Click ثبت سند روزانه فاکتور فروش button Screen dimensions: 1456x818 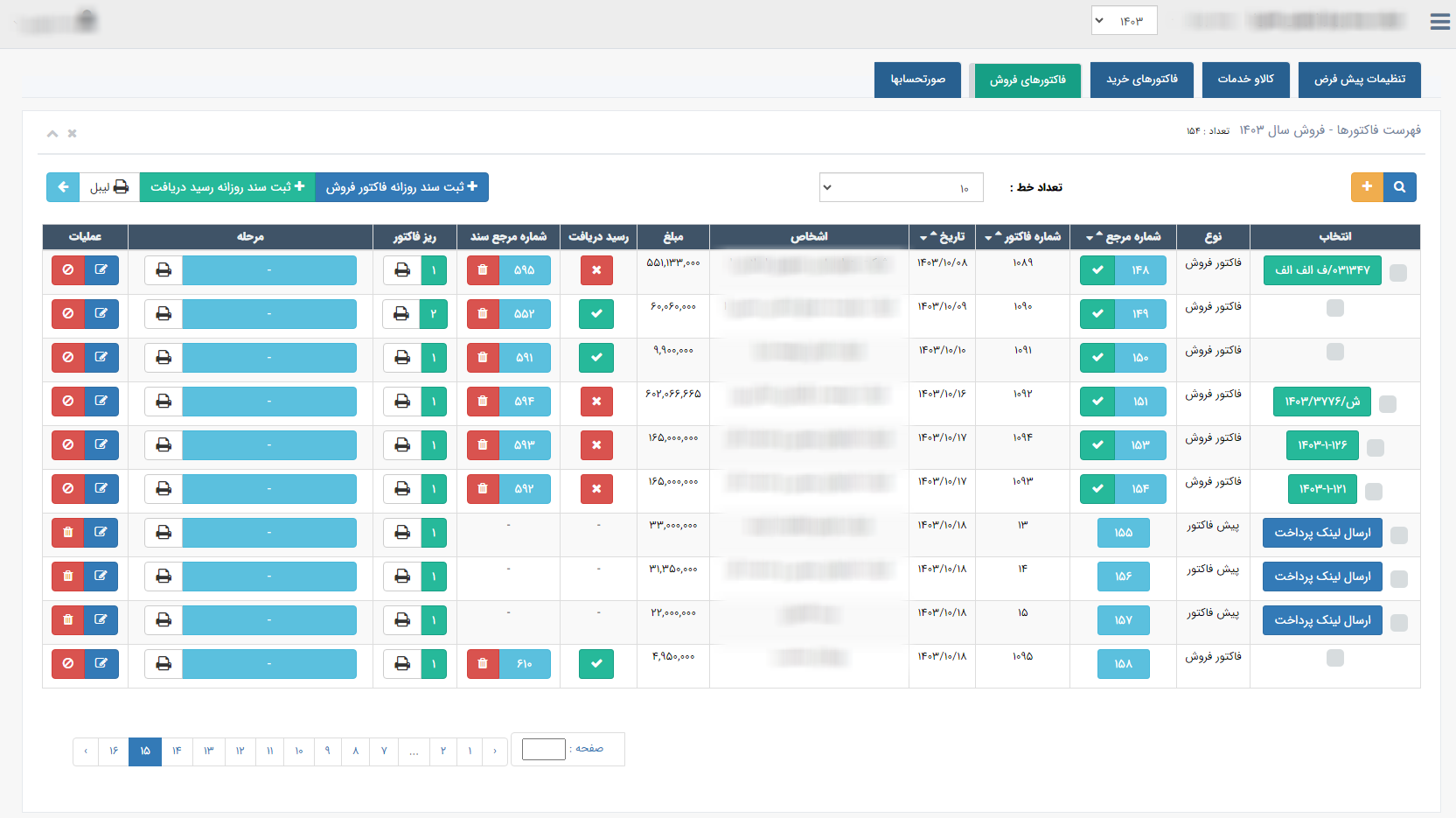401,187
